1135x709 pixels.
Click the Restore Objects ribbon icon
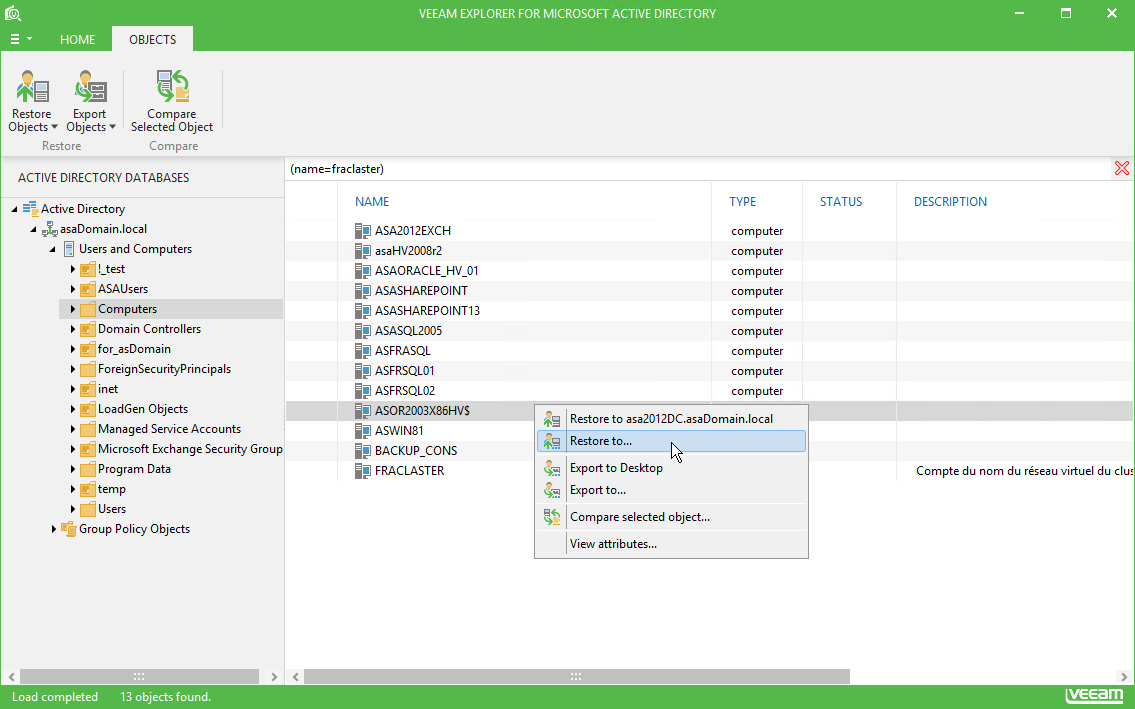[x=33, y=87]
